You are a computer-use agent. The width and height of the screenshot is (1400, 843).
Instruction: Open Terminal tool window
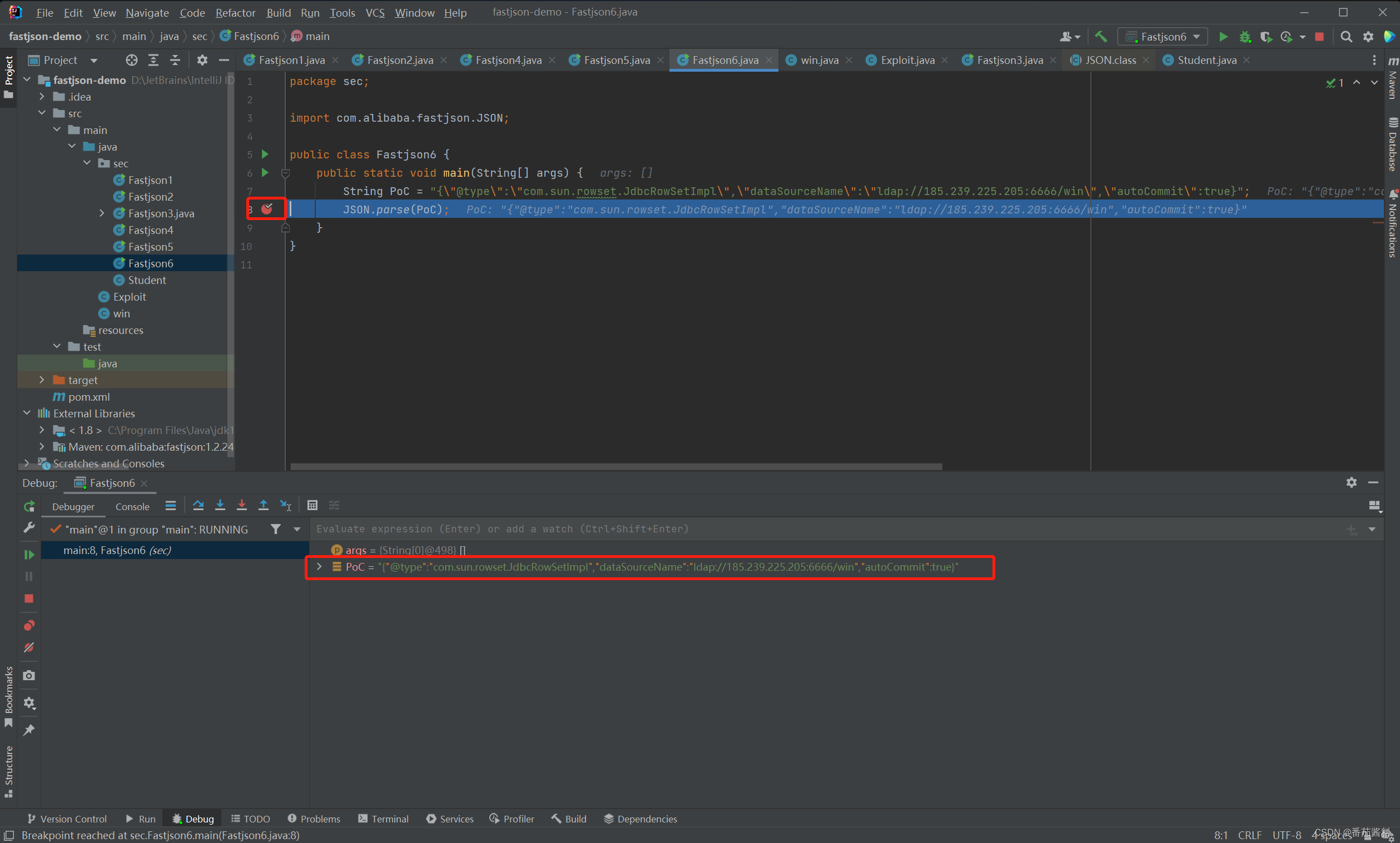click(x=383, y=819)
